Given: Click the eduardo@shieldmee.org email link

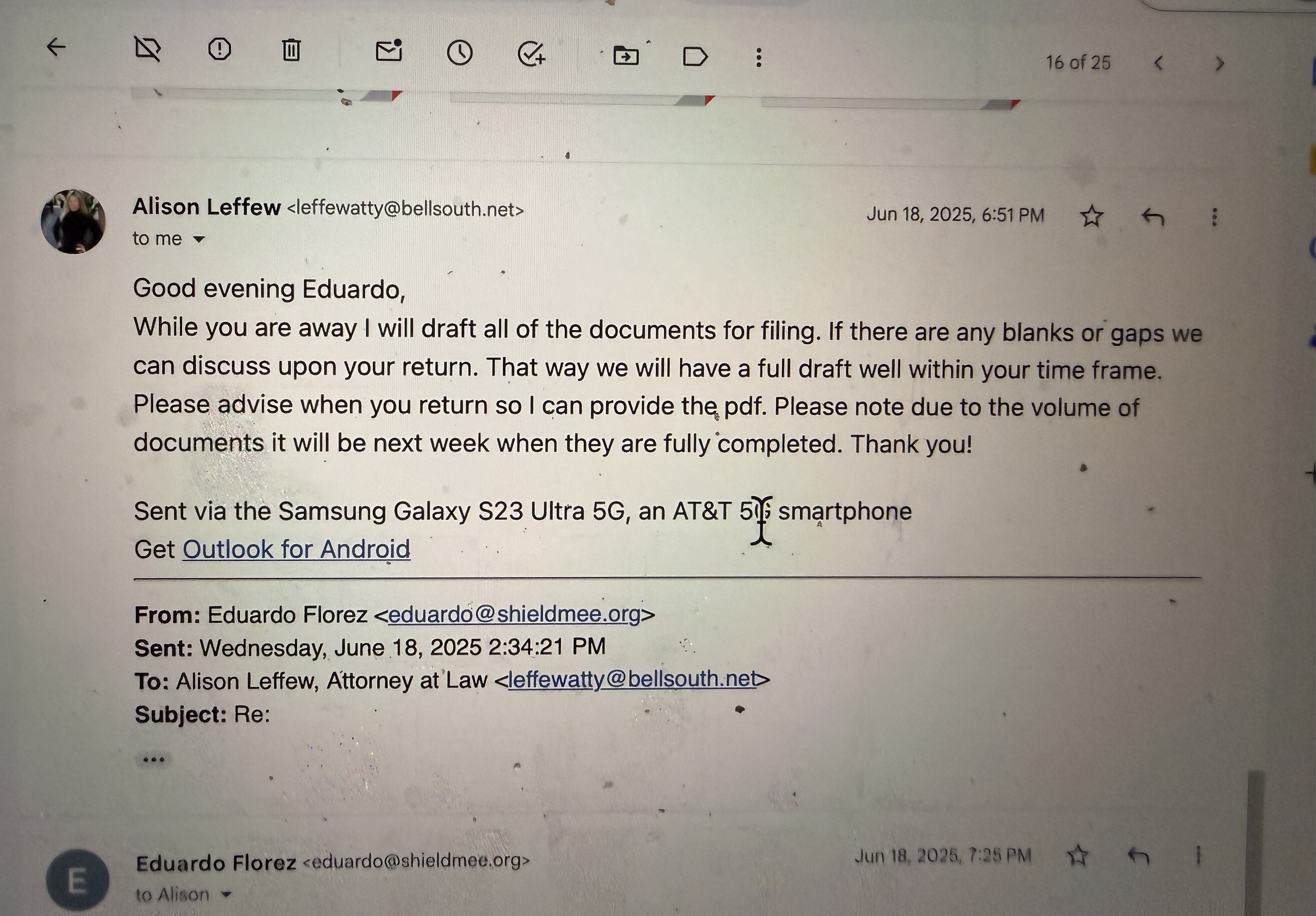Looking at the screenshot, I should point(514,615).
